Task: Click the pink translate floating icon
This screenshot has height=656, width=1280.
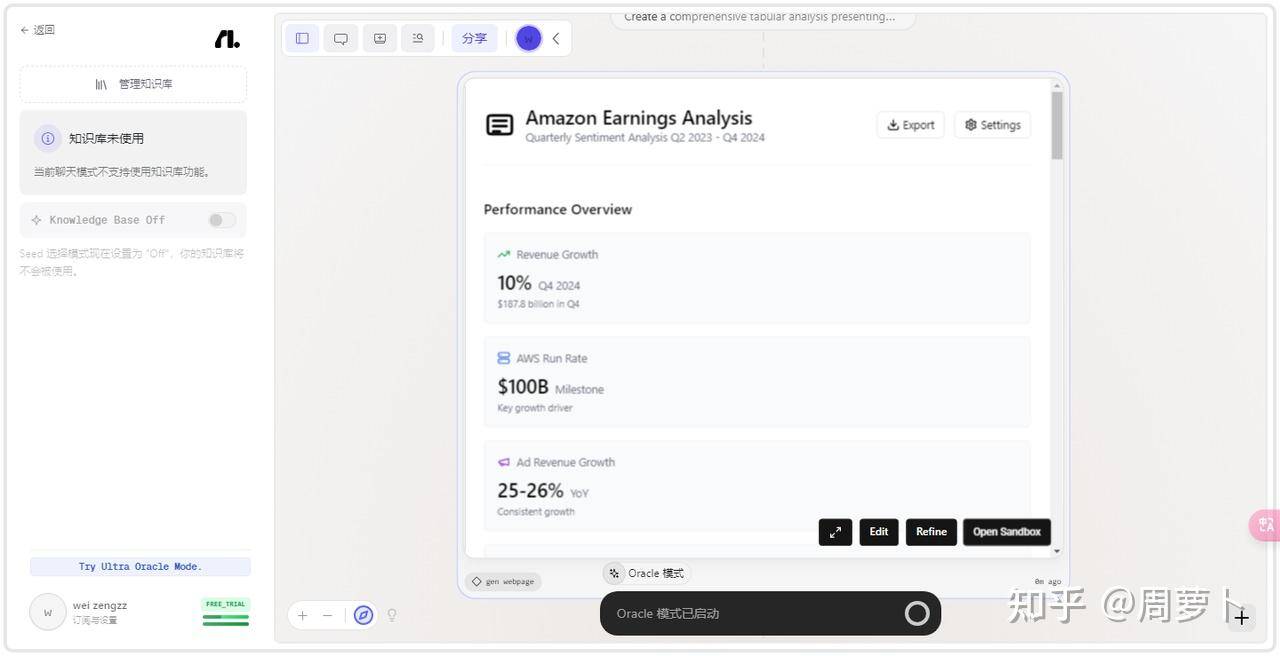Action: (x=1265, y=525)
